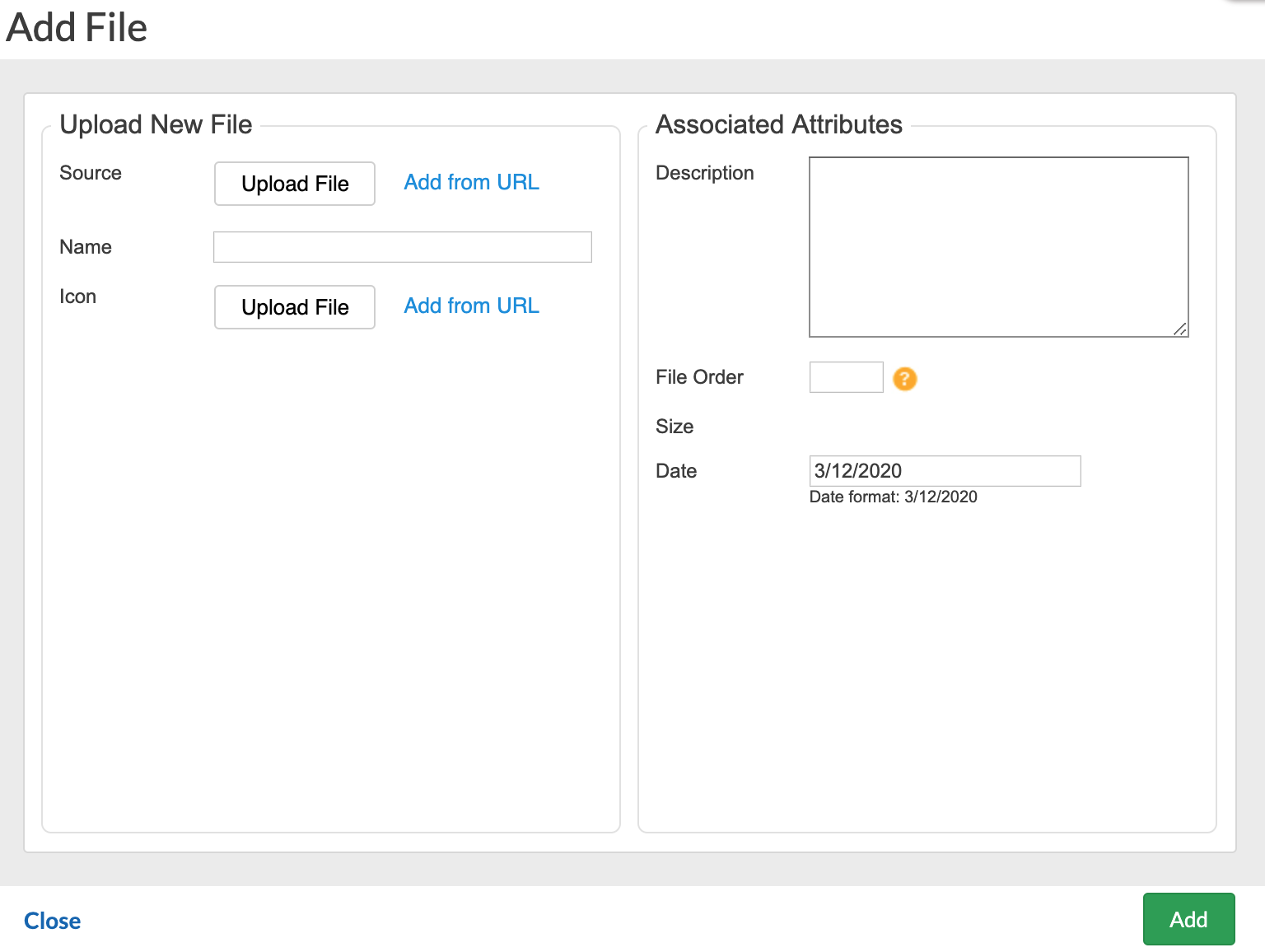1265x952 pixels.
Task: Click the Date format hint text
Action: pos(893,497)
